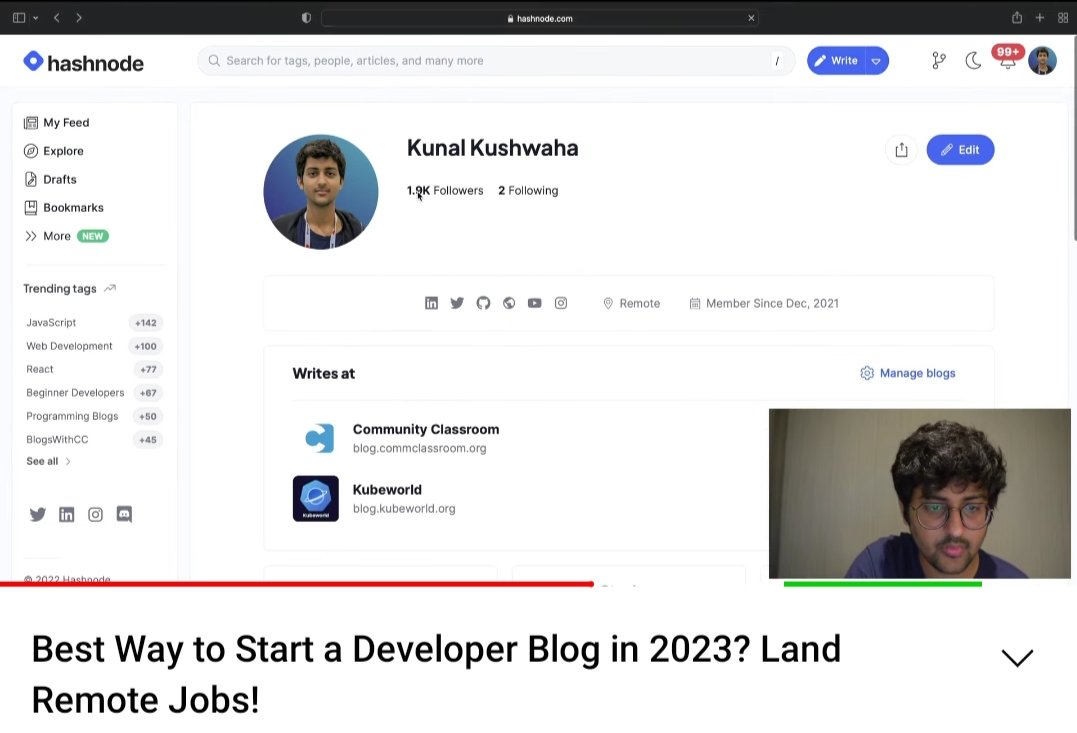Open the Beginner Developers trending tag
This screenshot has width=1077, height=733.
click(x=93, y=393)
